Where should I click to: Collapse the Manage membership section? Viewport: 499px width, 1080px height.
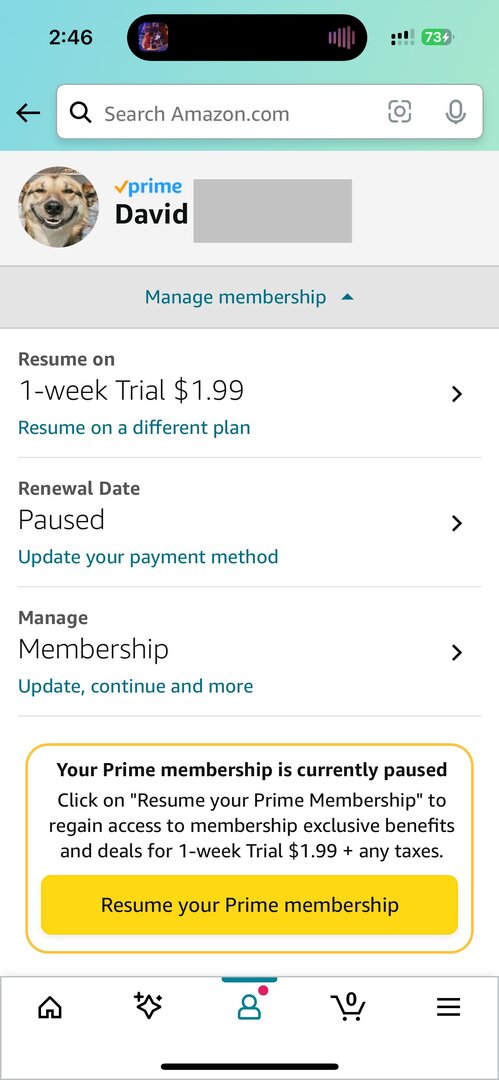click(250, 298)
